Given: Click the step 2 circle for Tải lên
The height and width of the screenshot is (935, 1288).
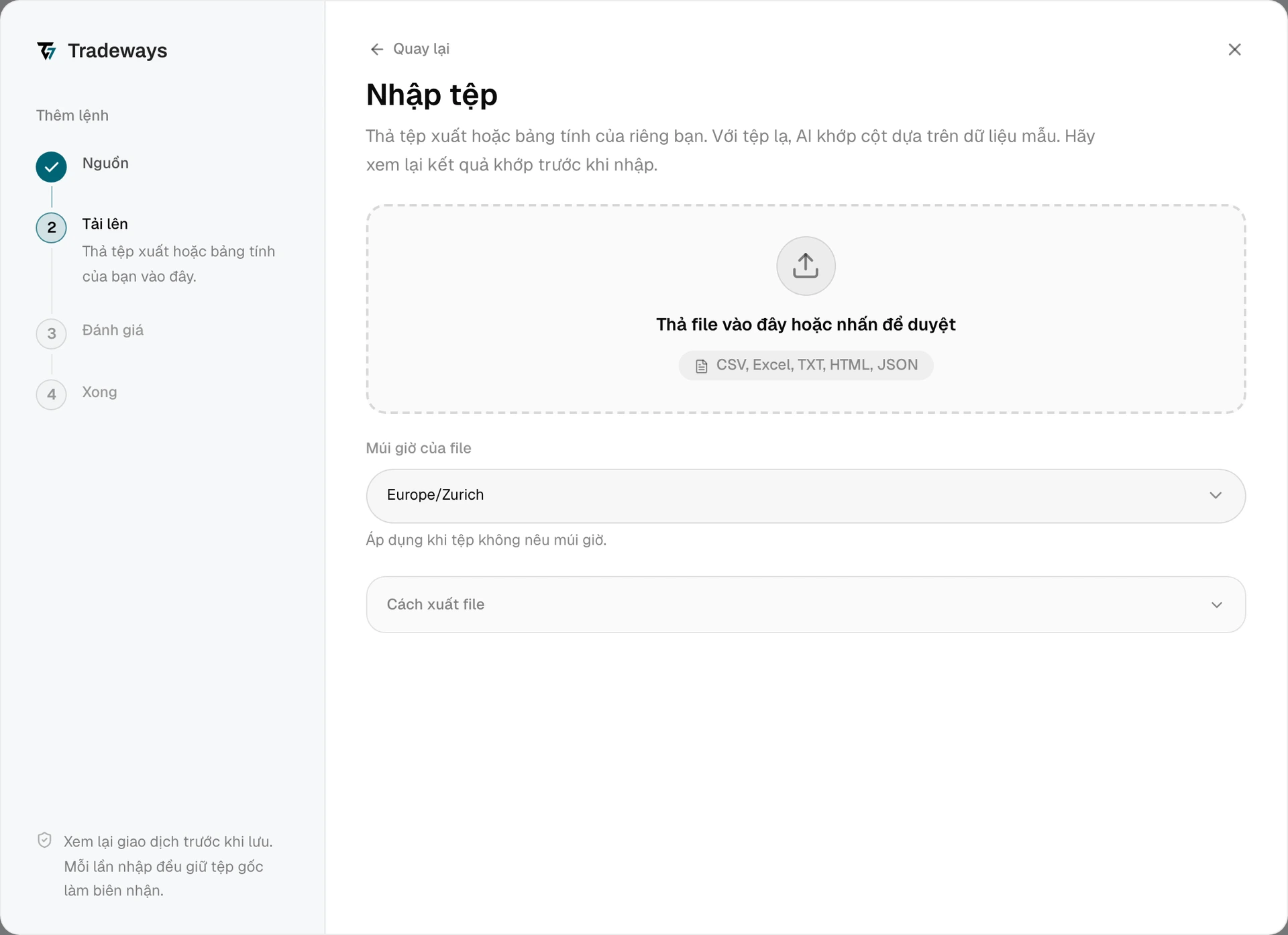Looking at the screenshot, I should (52, 227).
